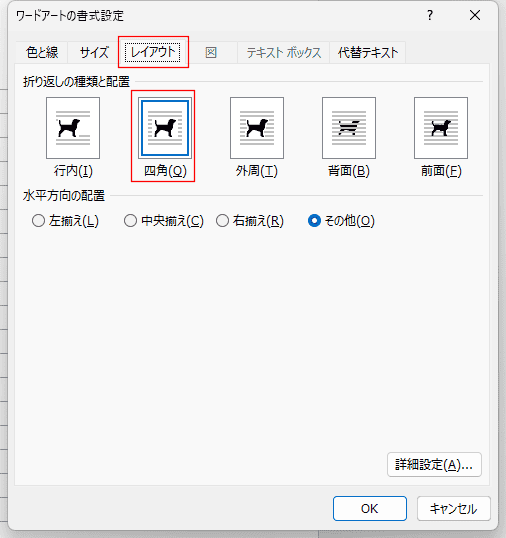Click the キャンセル button
Viewport: 506px width, 538px height.
click(x=454, y=508)
